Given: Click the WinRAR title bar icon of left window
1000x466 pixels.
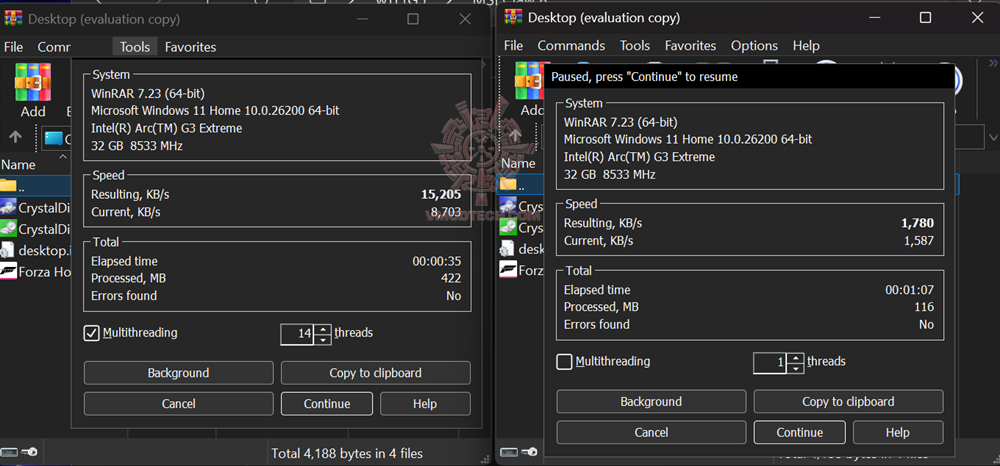Looking at the screenshot, I should 13,19.
